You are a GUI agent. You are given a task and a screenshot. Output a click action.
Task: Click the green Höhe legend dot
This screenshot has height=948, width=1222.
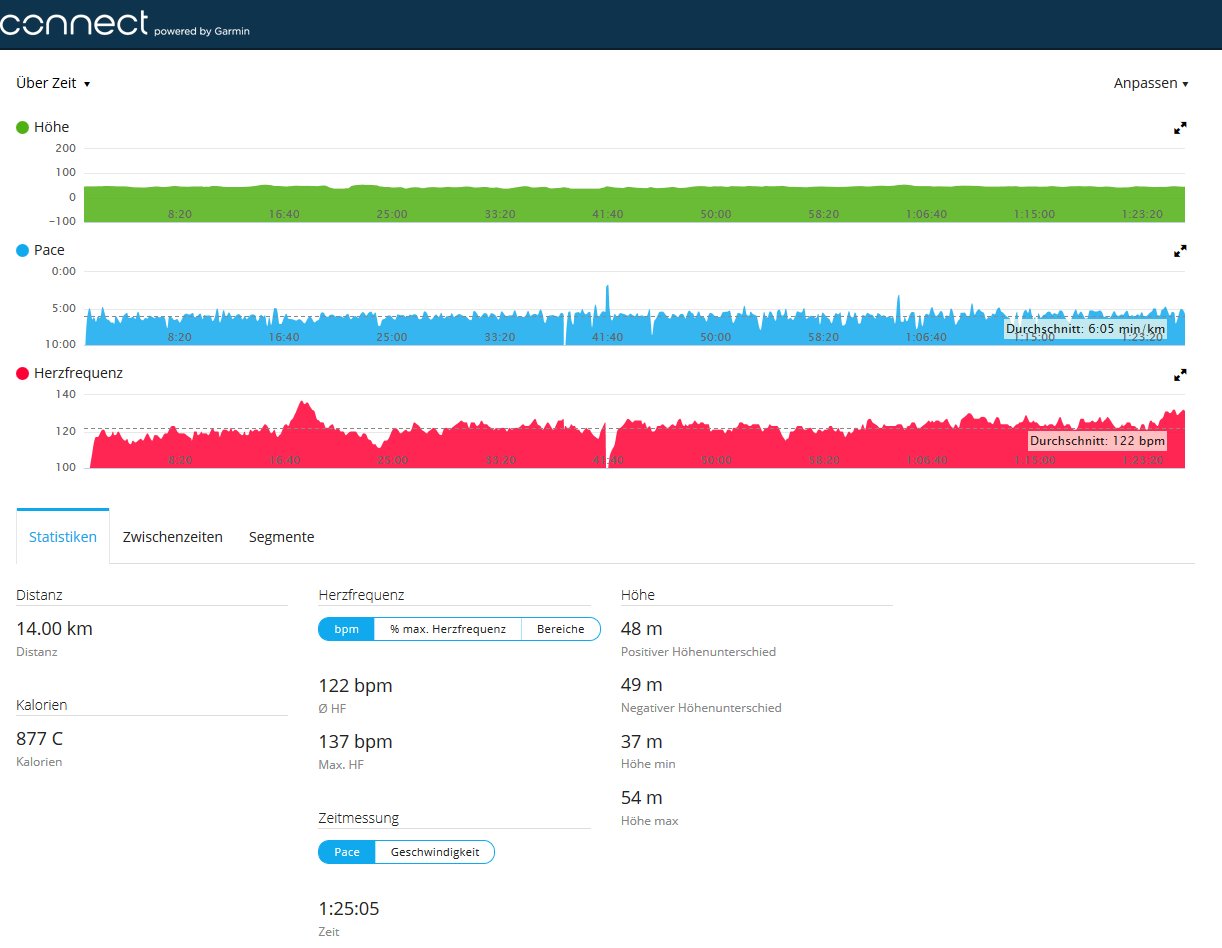point(23,128)
